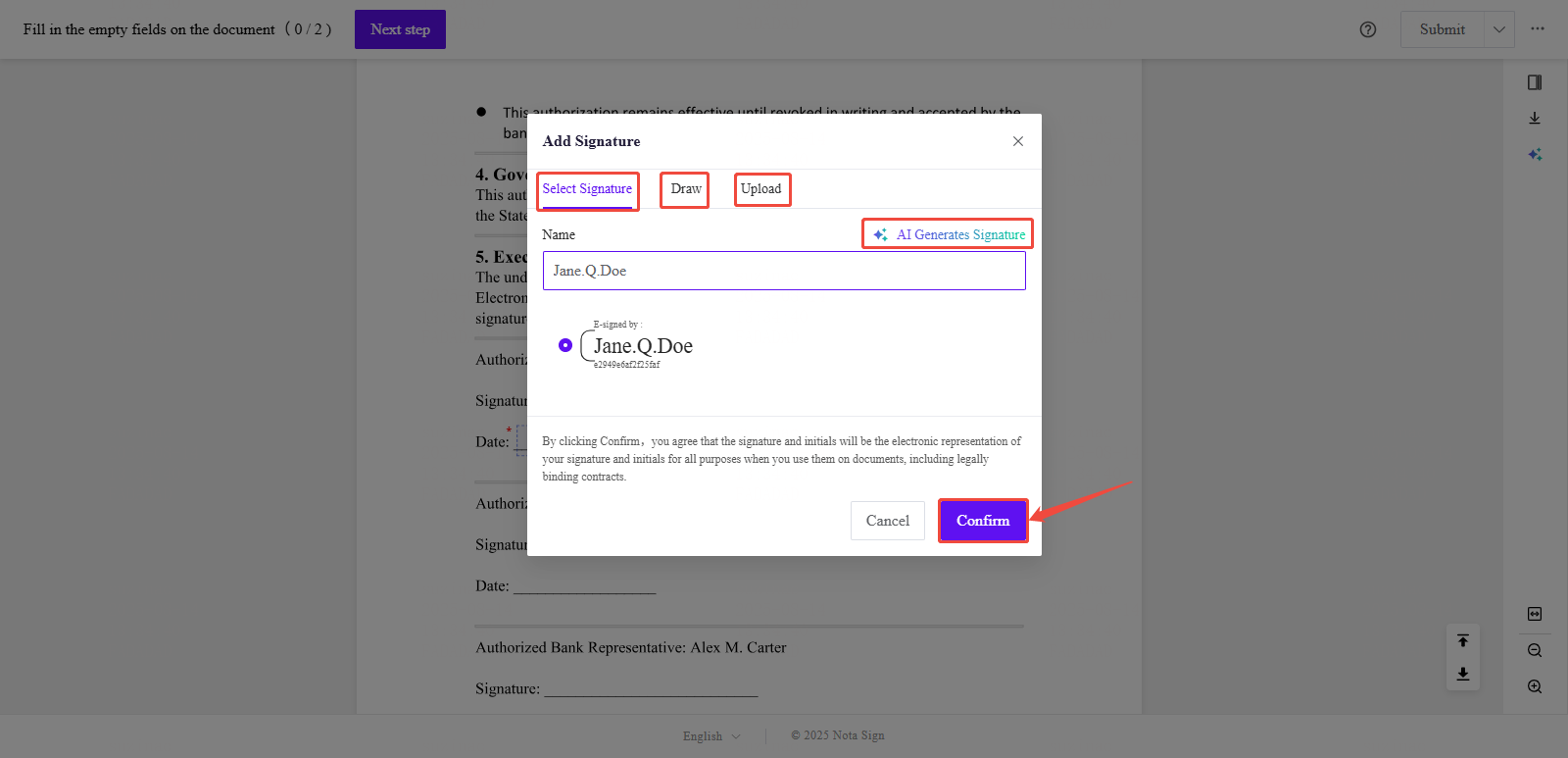
Task: Expand the Submit dropdown arrow
Action: (x=1498, y=29)
